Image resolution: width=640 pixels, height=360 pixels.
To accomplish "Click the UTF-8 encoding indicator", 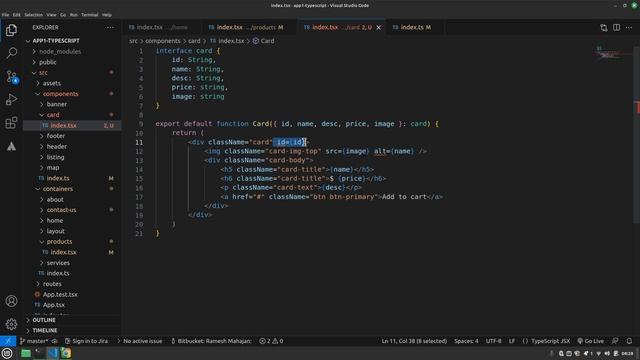I will (x=493, y=341).
